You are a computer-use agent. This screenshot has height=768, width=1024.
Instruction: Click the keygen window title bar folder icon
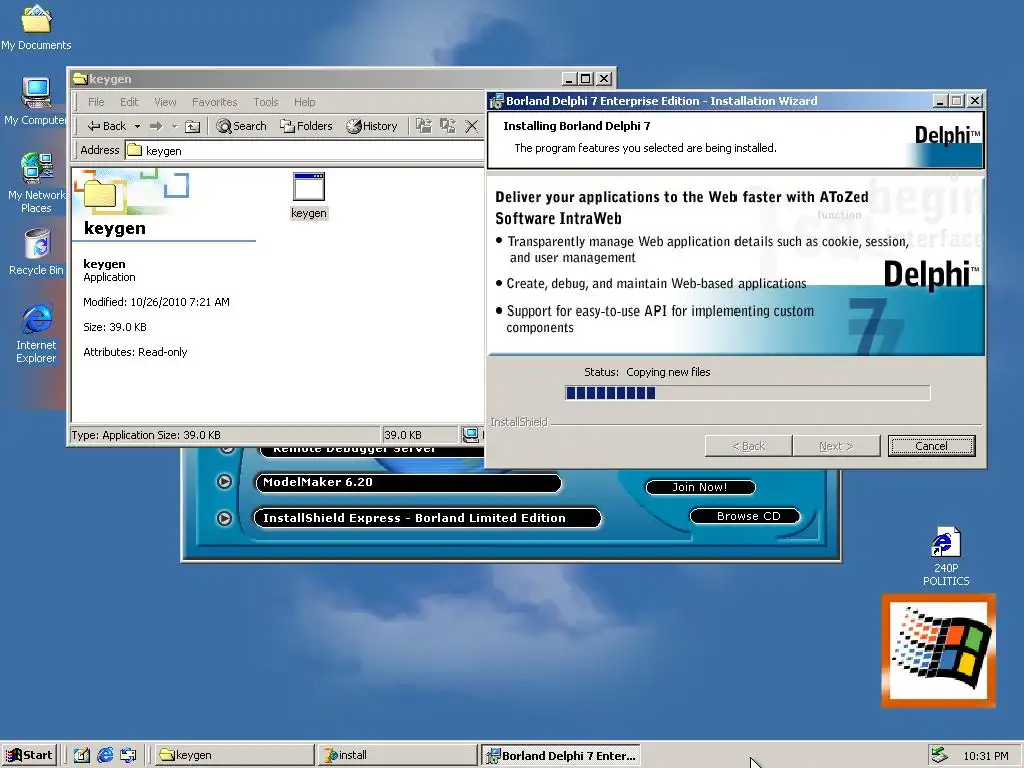click(x=80, y=78)
